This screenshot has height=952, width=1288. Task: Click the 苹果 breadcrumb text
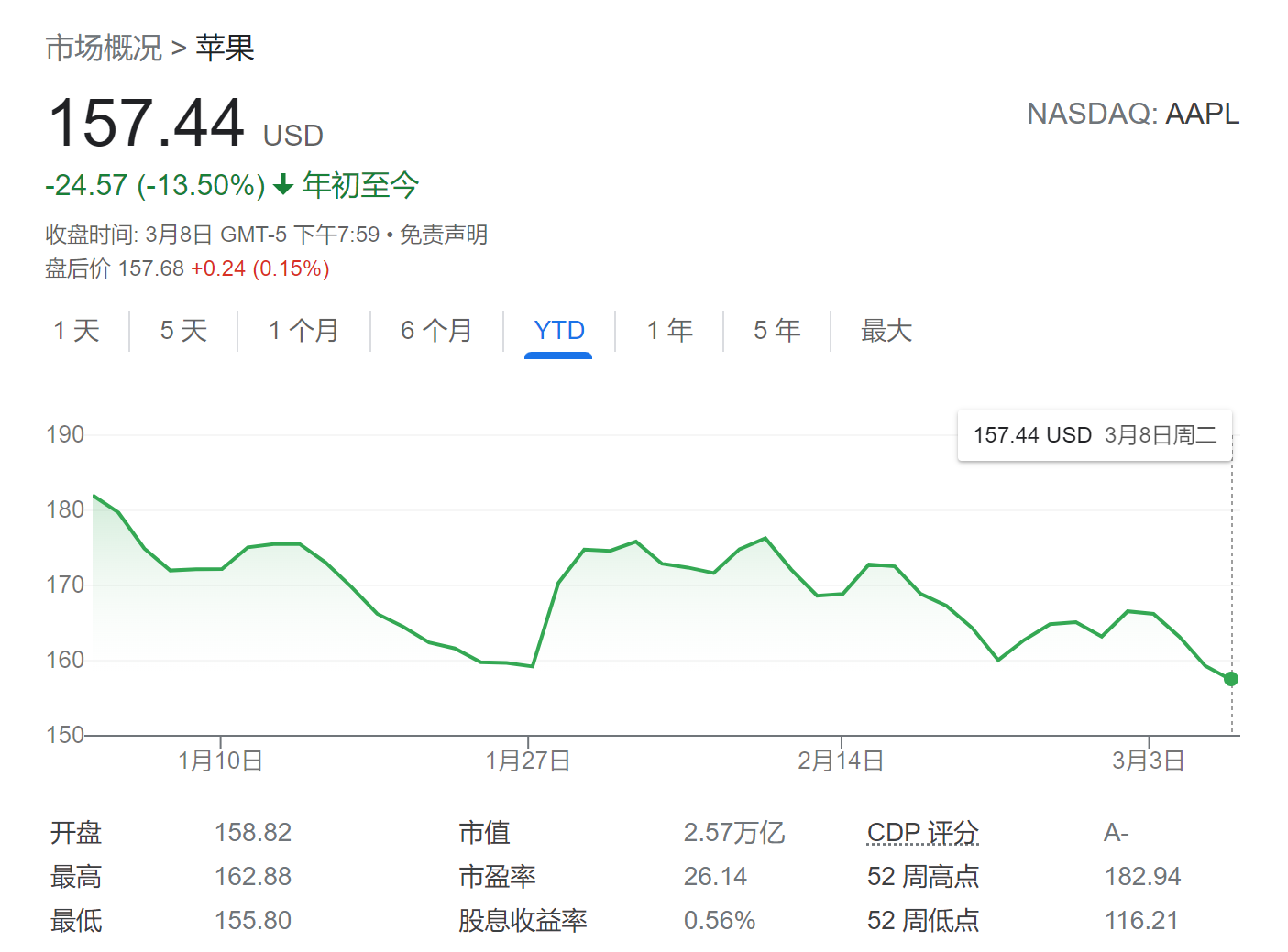pos(225,48)
